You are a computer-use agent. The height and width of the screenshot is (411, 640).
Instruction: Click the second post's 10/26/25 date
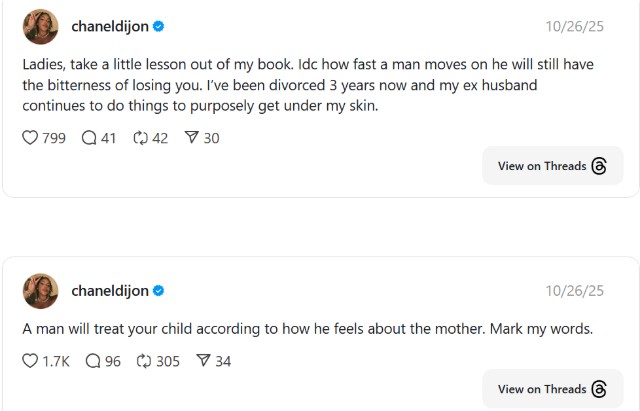(574, 291)
